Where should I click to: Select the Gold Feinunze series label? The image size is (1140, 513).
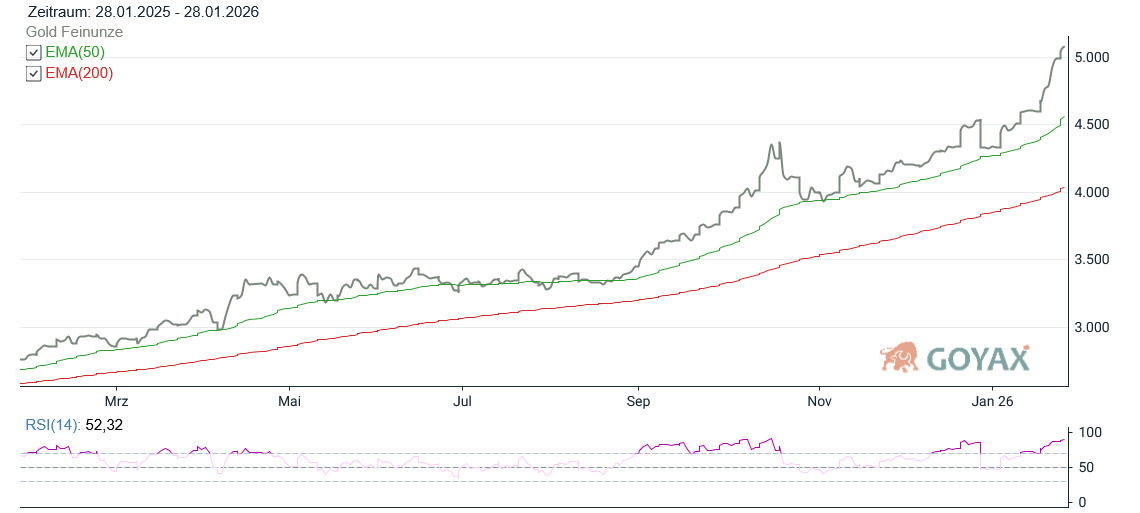pos(74,32)
